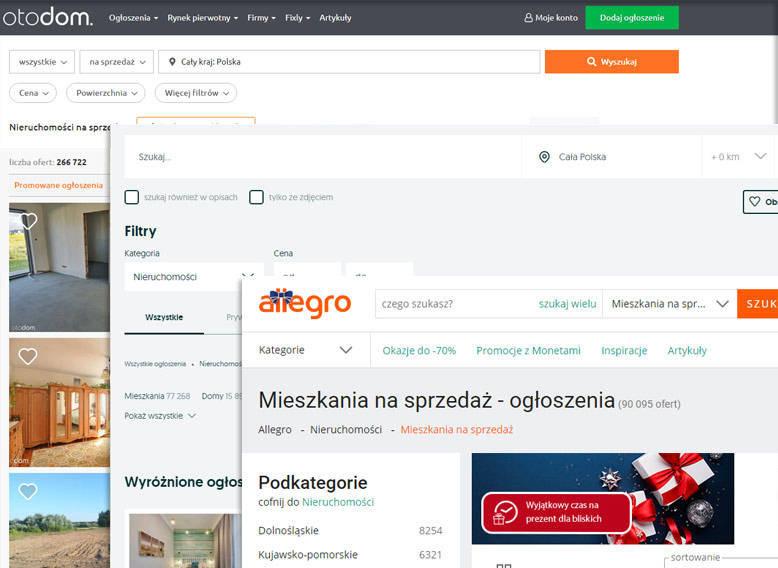The width and height of the screenshot is (778, 568).
Task: Expand the Firmy menu
Action: click(261, 18)
